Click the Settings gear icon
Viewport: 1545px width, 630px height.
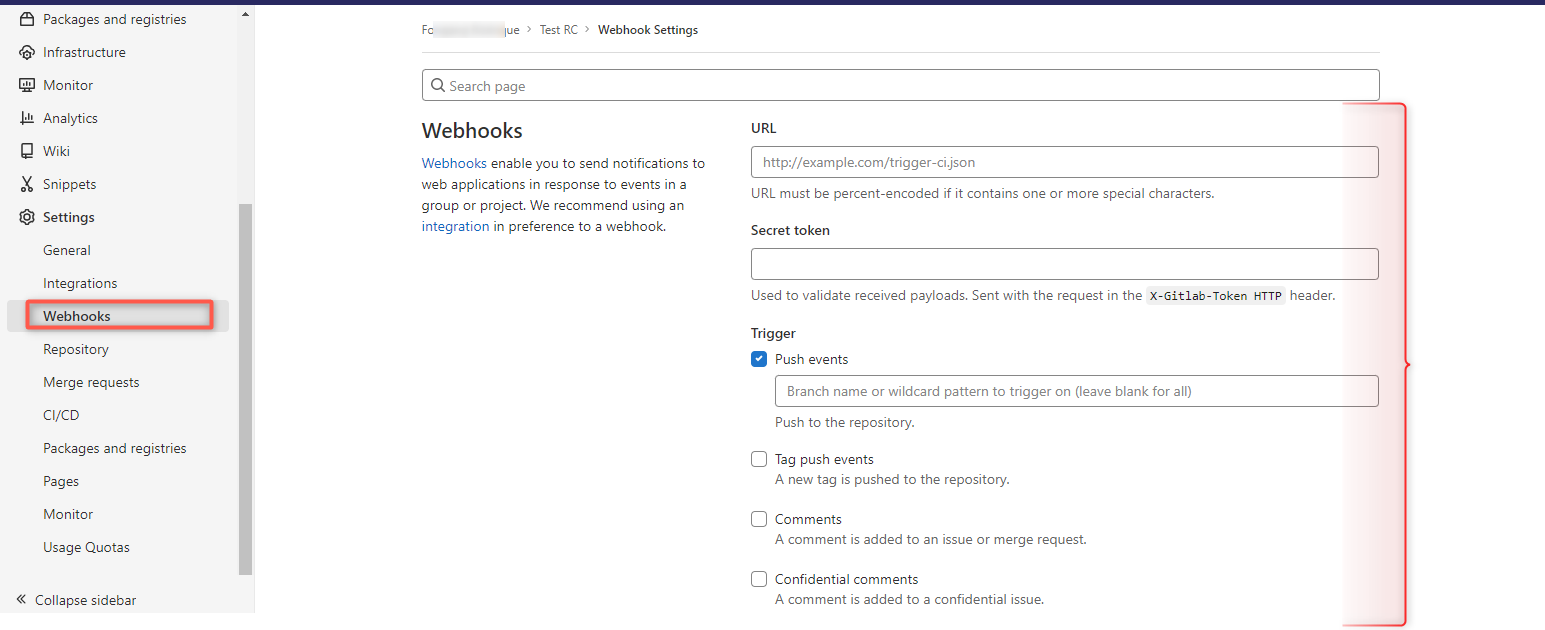click(27, 217)
